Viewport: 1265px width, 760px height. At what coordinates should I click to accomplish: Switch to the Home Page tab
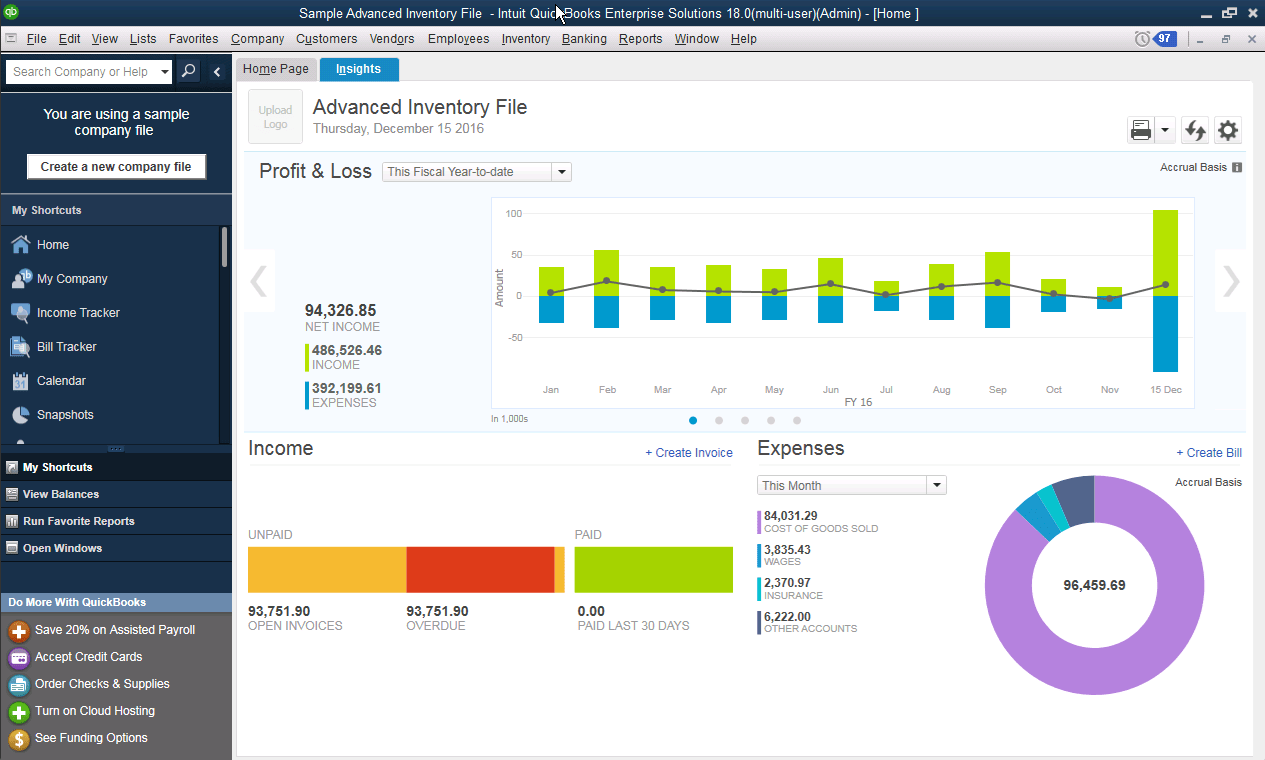pos(276,69)
